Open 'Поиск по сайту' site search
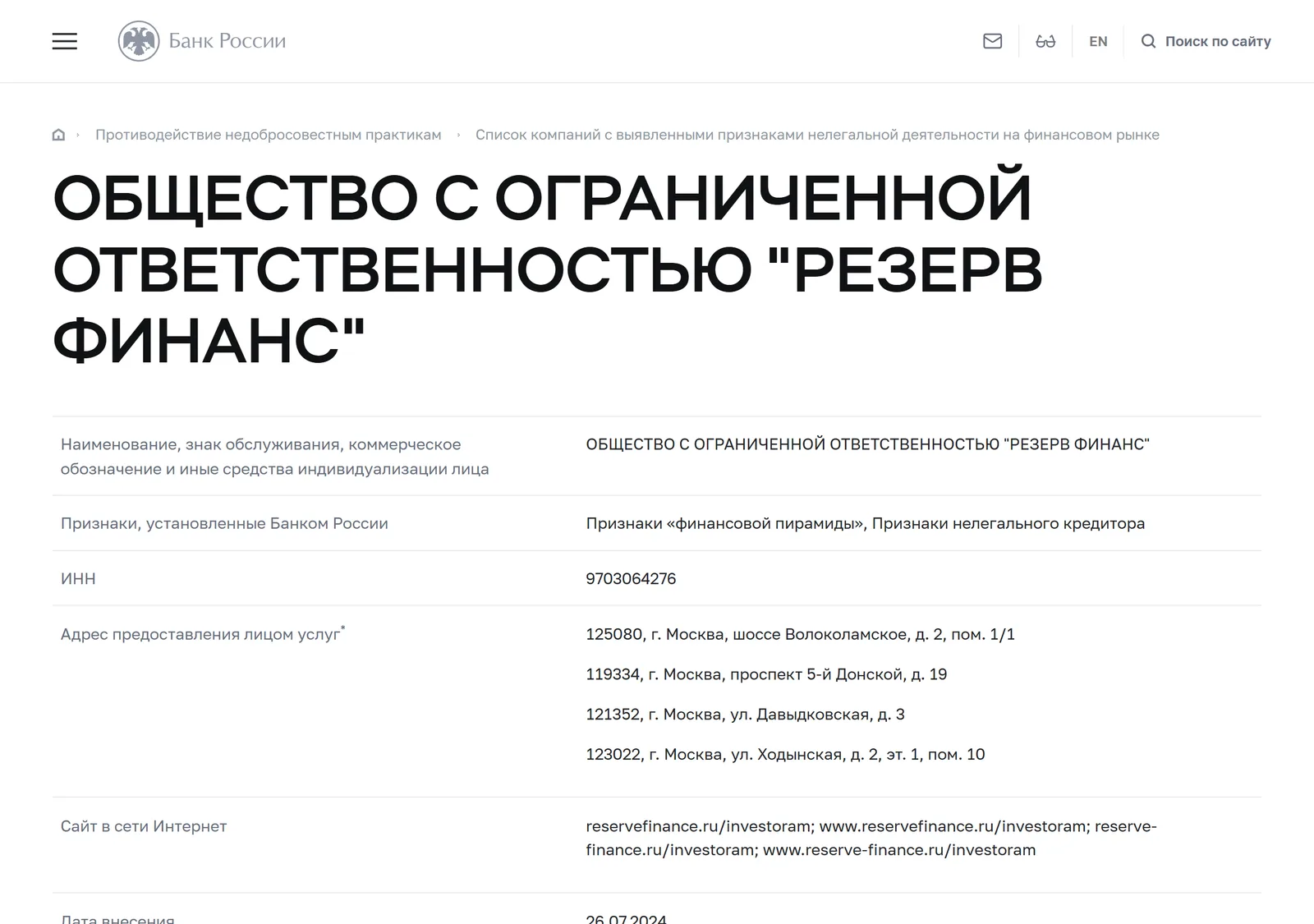Image resolution: width=1314 pixels, height=924 pixels. click(x=1218, y=41)
